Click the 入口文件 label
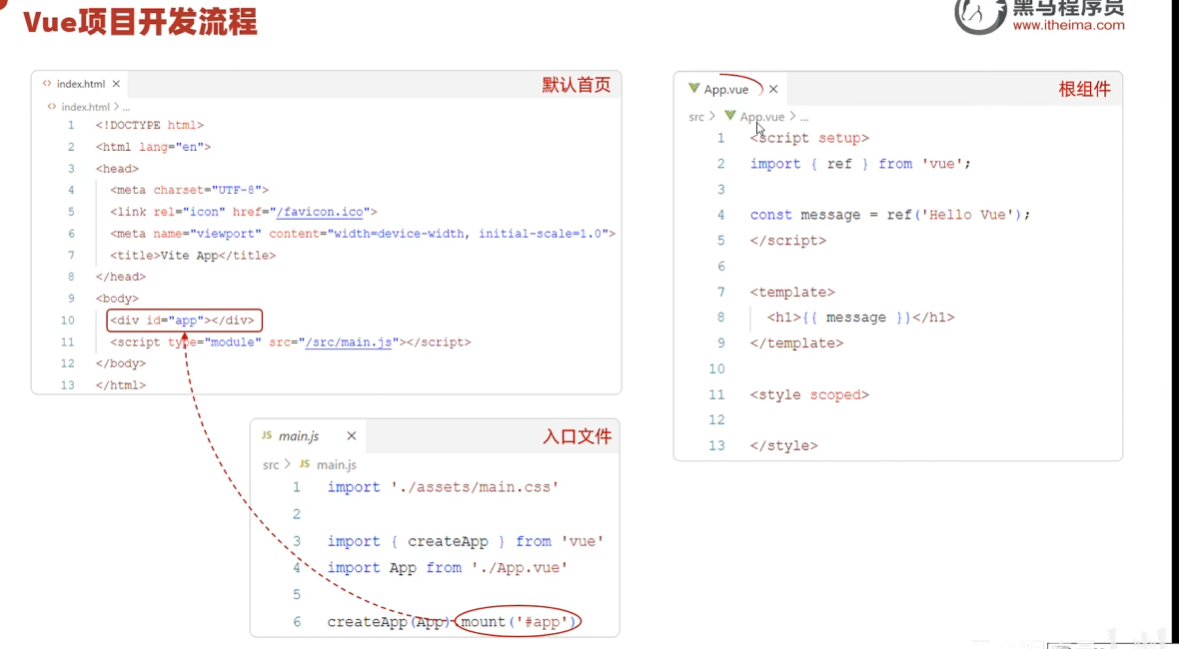This screenshot has height=649, width=1179. pyautogui.click(x=577, y=436)
